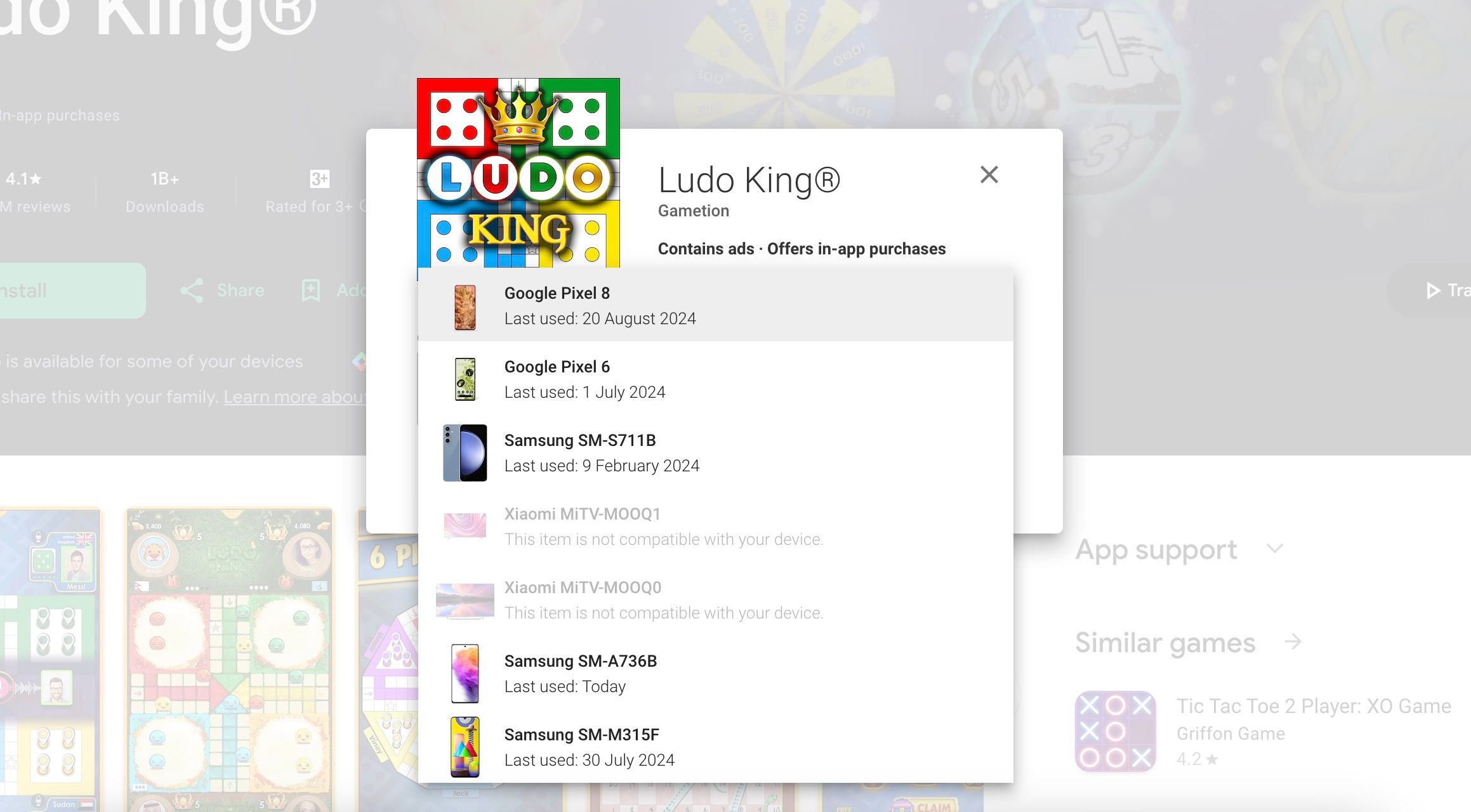Screen dimensions: 1471x812
Task: Click the Samsung SM-S711B phone image
Action: pyautogui.click(x=465, y=453)
